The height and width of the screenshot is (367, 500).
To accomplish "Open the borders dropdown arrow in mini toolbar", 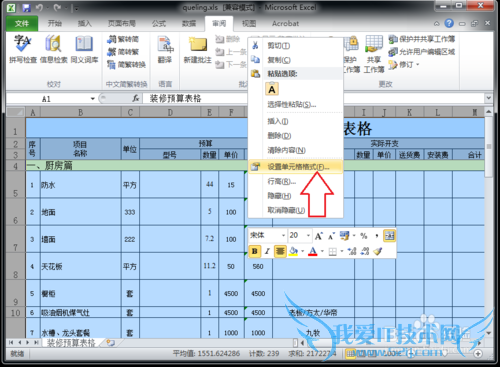I will point(342,251).
